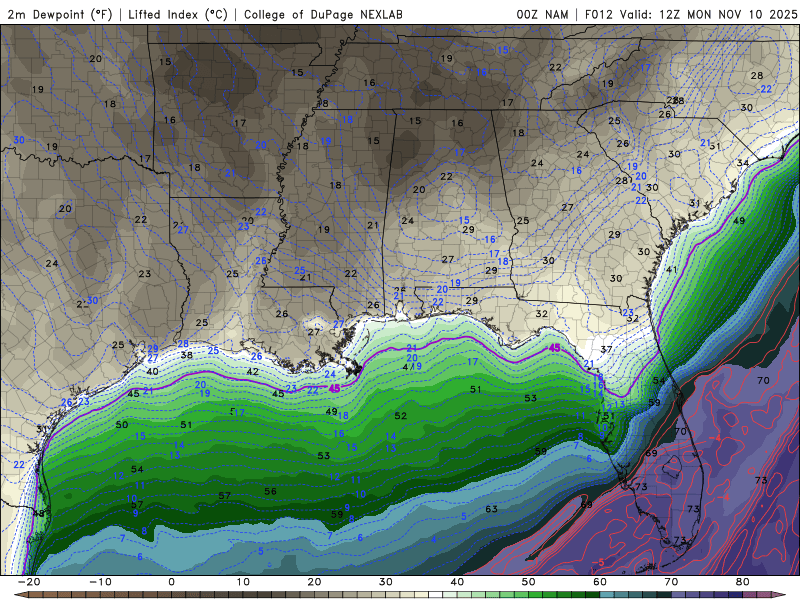This screenshot has height=600, width=800.
Task: Click the "0" label on the color scale
Action: [171, 582]
